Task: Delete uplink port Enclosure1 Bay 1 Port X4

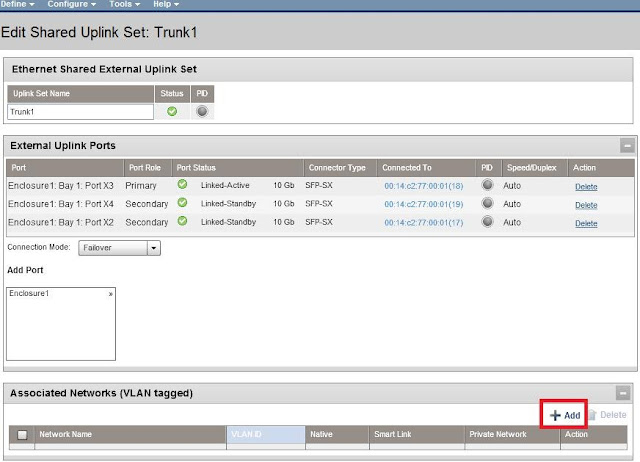Action: coord(586,205)
